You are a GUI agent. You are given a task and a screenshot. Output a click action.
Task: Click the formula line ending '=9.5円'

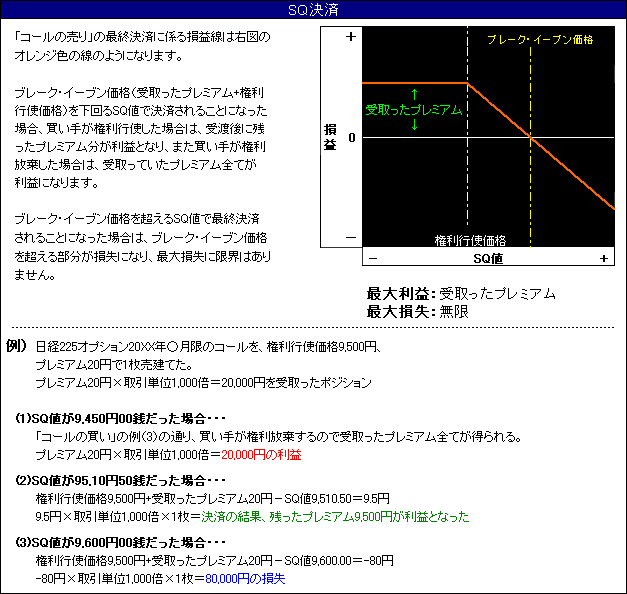click(212, 499)
